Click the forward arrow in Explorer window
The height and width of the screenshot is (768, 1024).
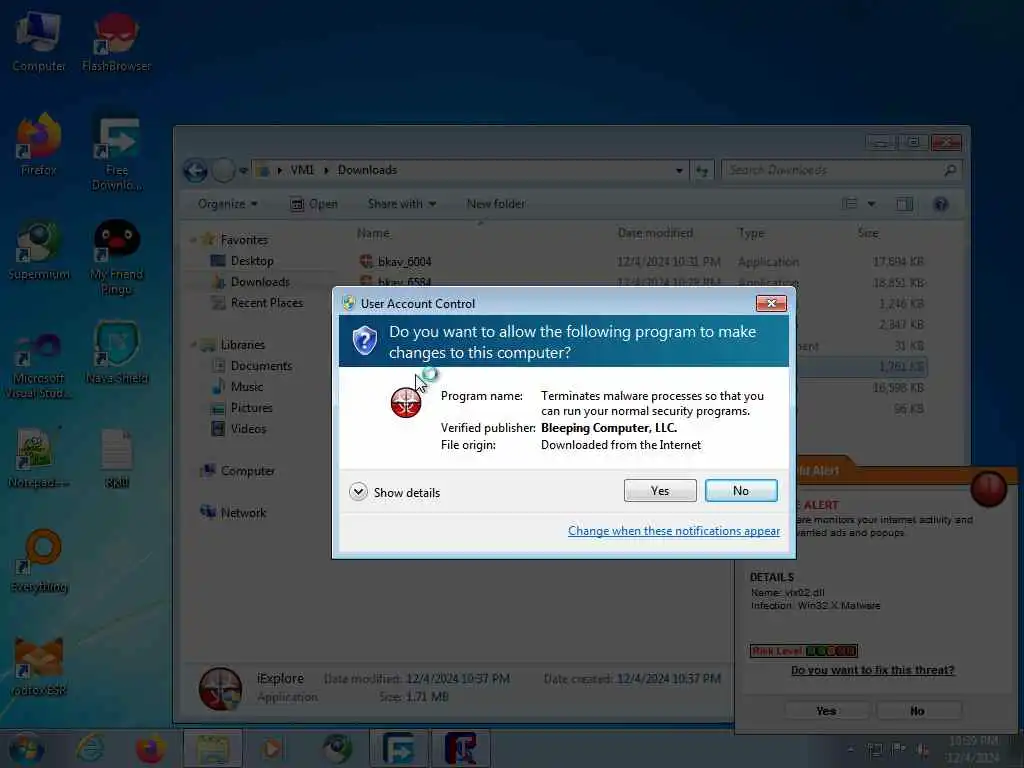pos(223,170)
